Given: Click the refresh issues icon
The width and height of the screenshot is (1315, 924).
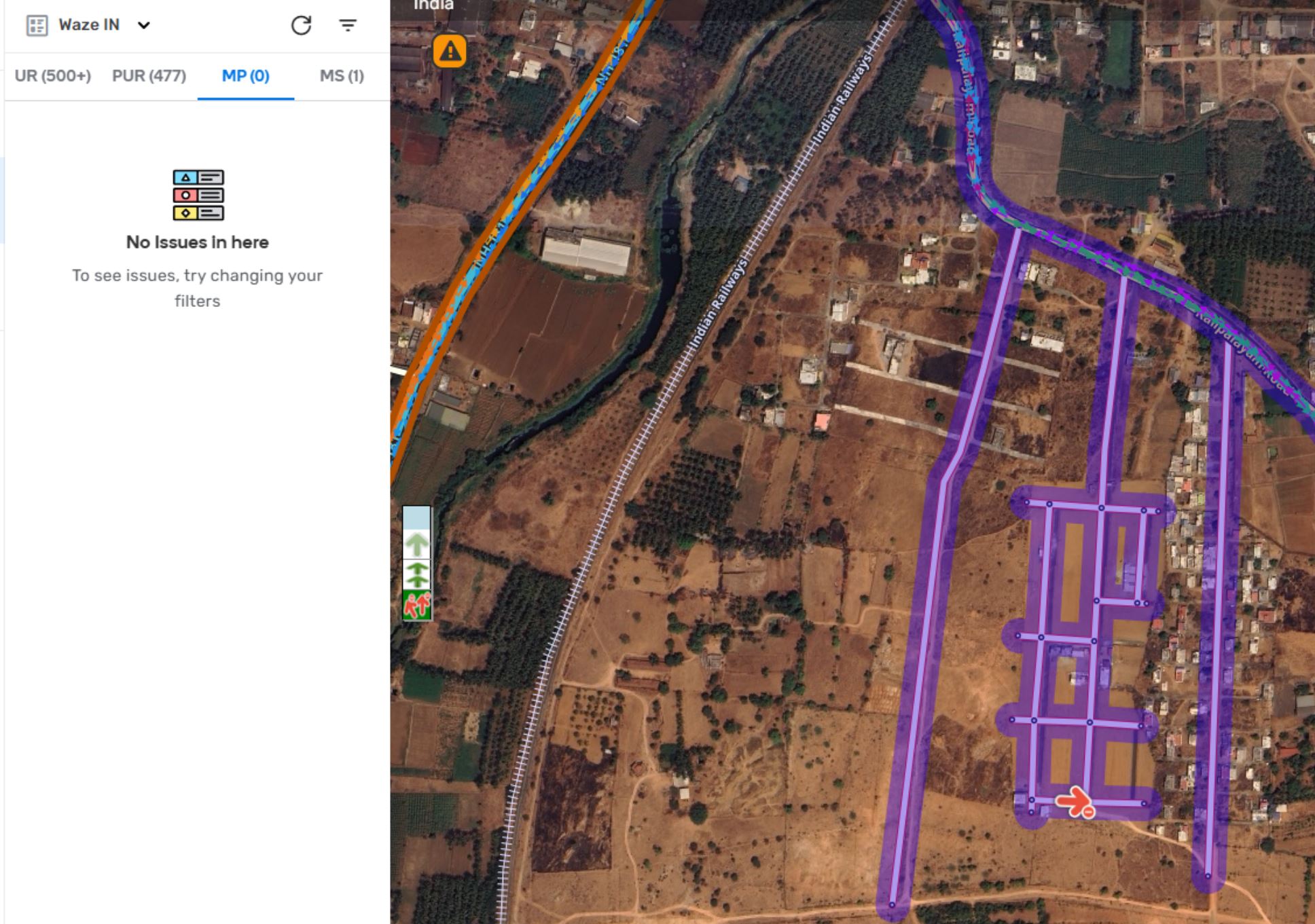Looking at the screenshot, I should (x=301, y=26).
